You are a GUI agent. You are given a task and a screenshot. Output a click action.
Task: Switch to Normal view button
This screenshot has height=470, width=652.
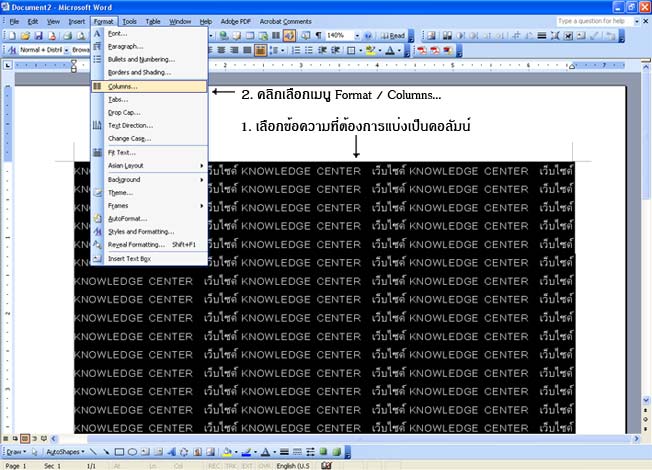tap(6, 438)
